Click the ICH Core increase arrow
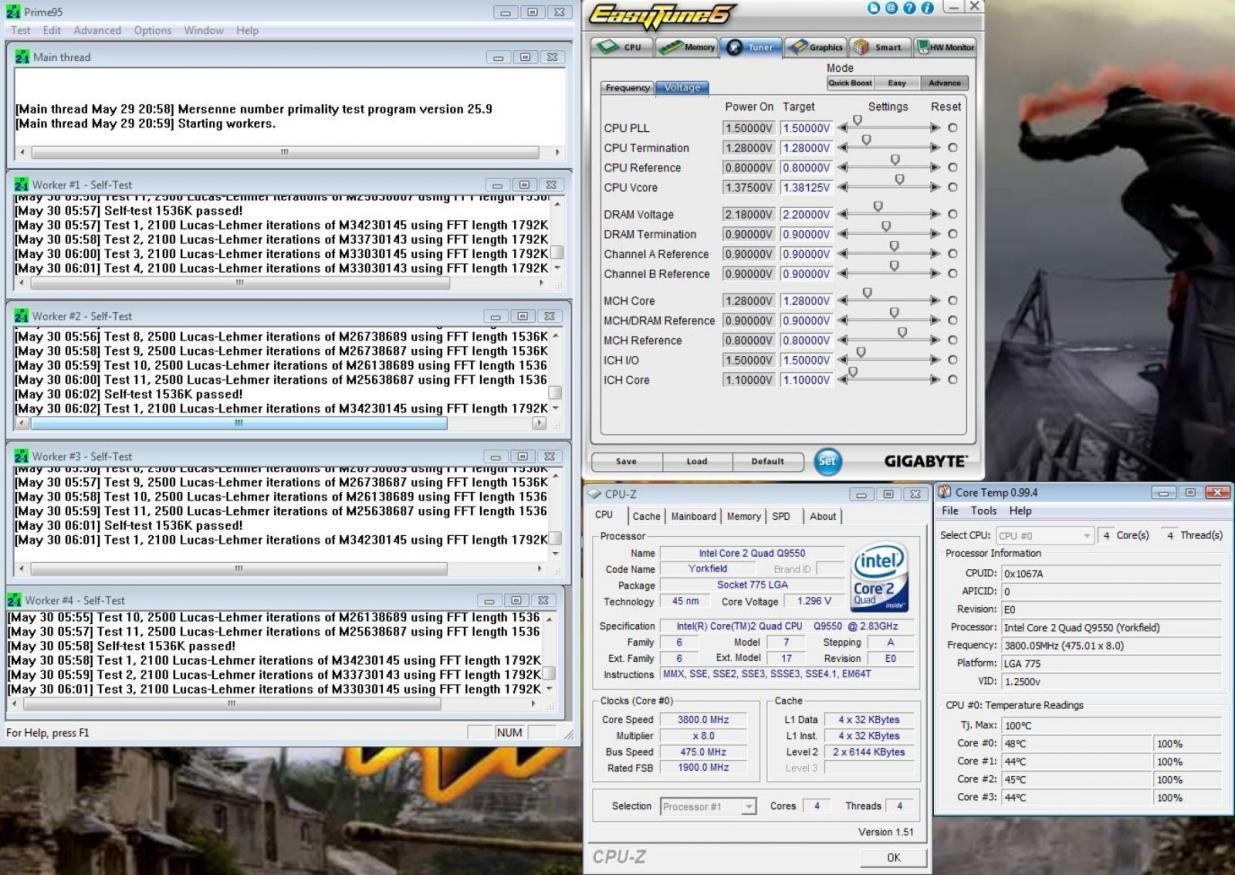This screenshot has width=1235, height=875. pos(935,380)
